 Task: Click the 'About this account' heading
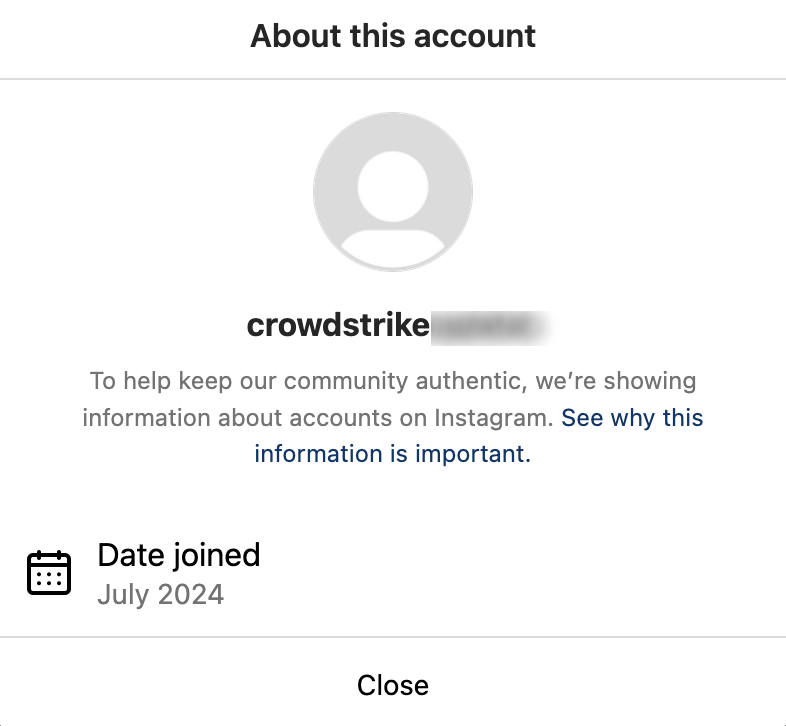tap(393, 36)
